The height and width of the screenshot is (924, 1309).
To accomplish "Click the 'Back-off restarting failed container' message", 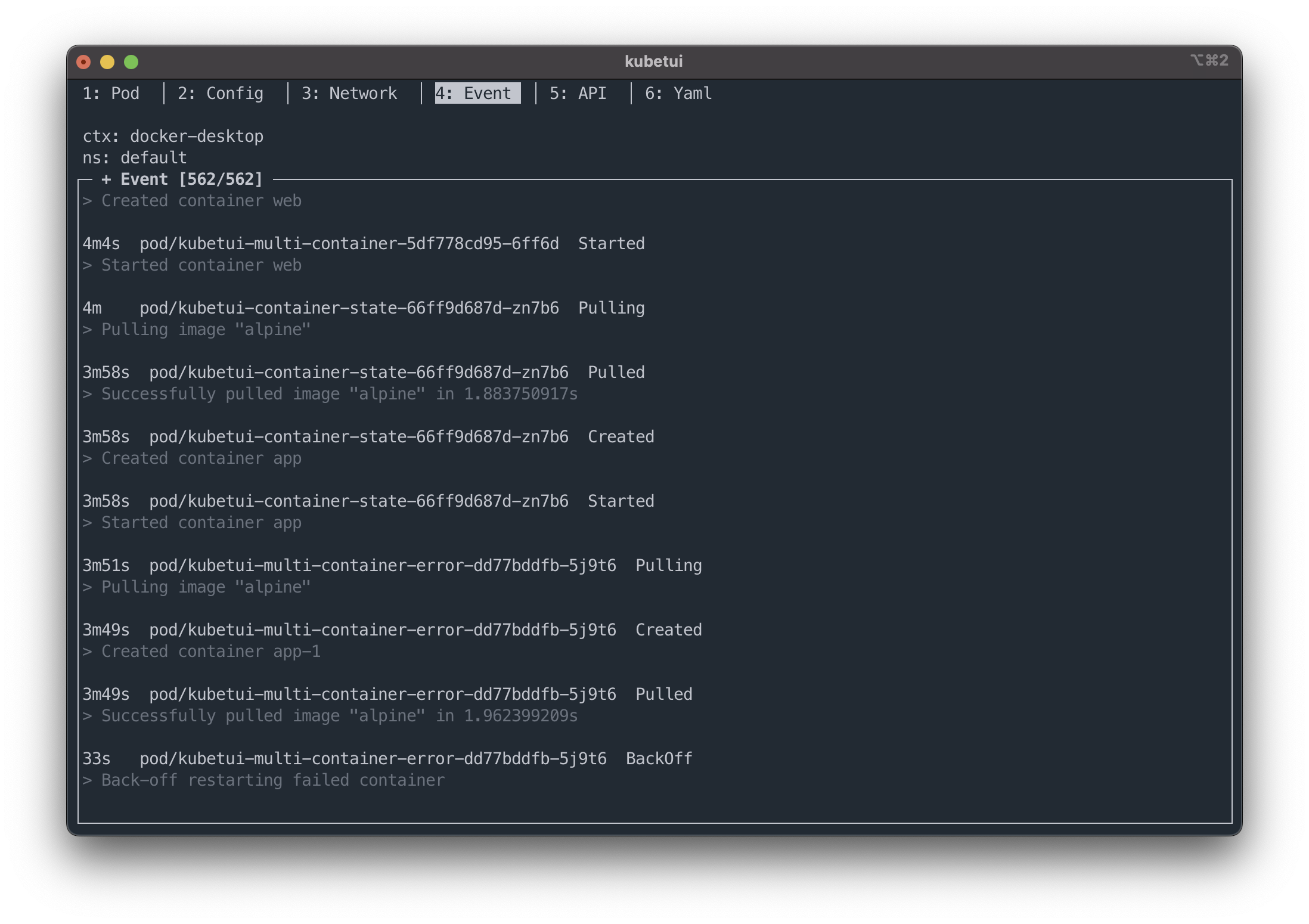I will pyautogui.click(x=272, y=780).
